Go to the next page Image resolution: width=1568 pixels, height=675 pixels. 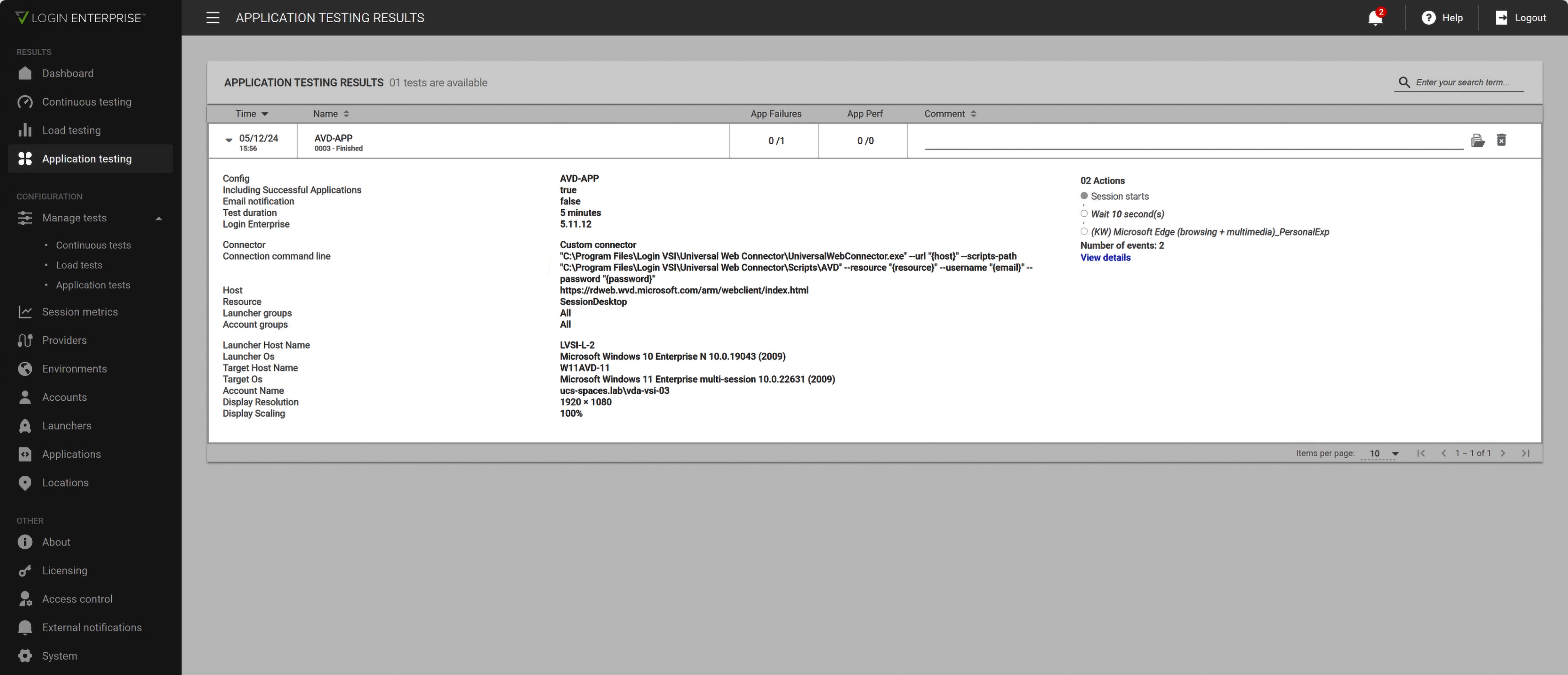click(x=1503, y=453)
